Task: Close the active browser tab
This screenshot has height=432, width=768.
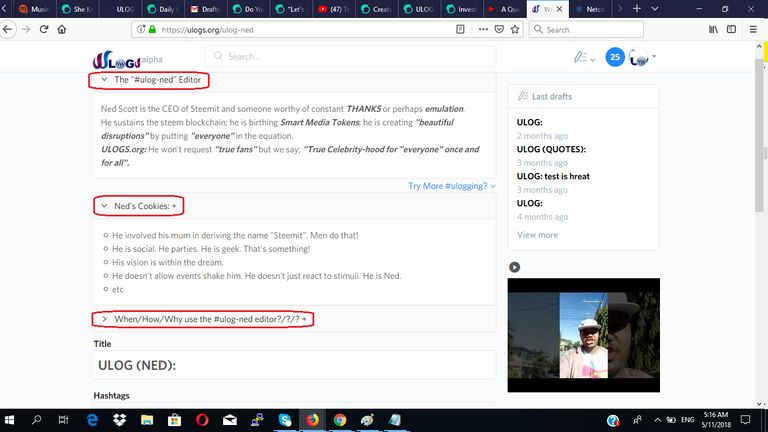Action: point(559,9)
